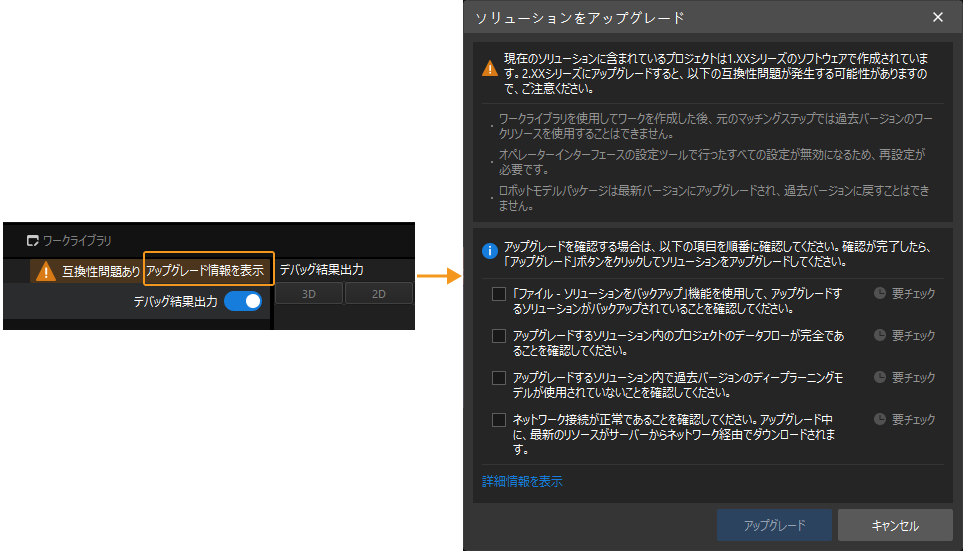The width and height of the screenshot is (963, 551).
Task: Toggle the デバッグ結果出力 switch
Action: (243, 301)
